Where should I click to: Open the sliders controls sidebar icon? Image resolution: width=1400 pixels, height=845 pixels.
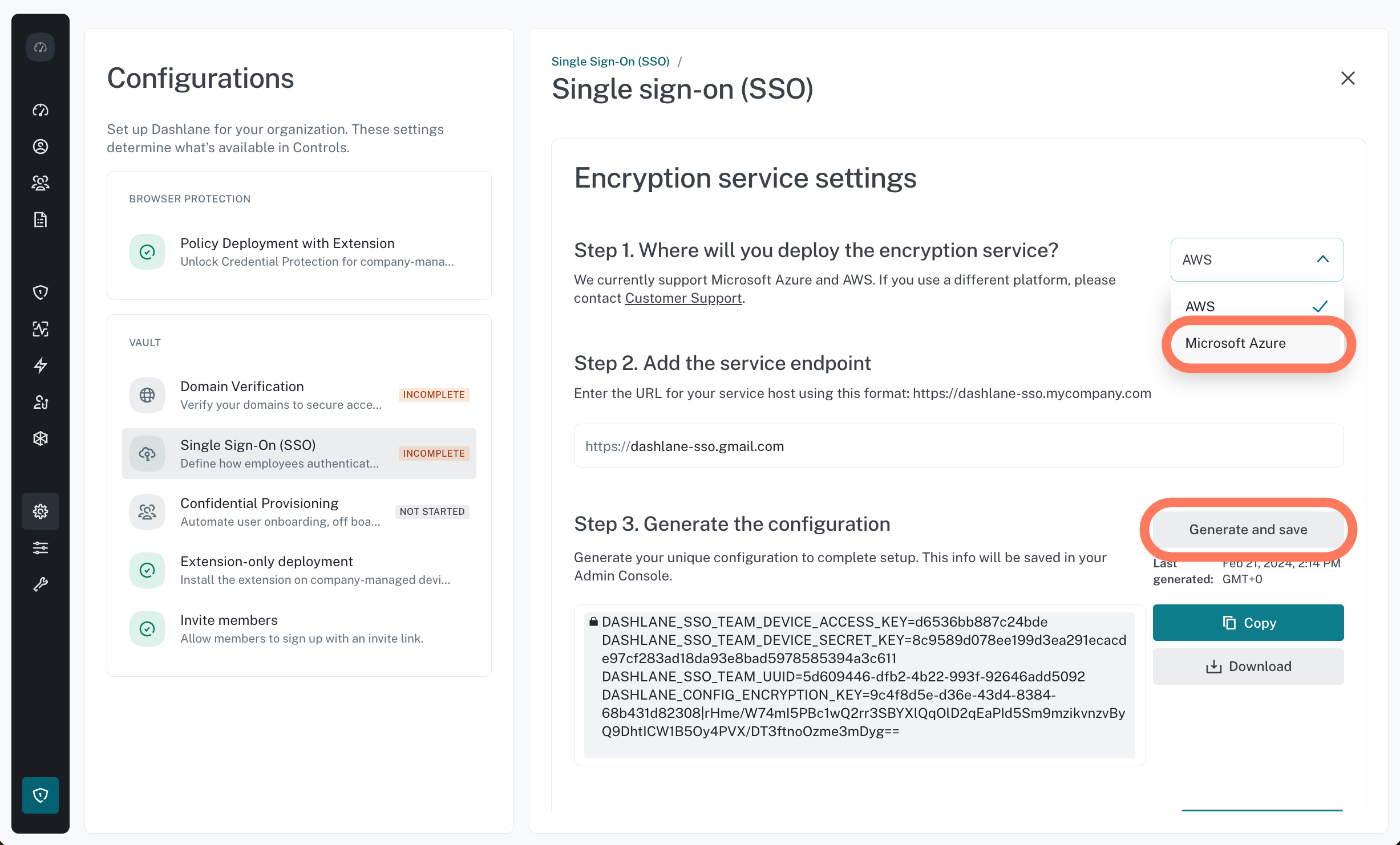click(41, 548)
